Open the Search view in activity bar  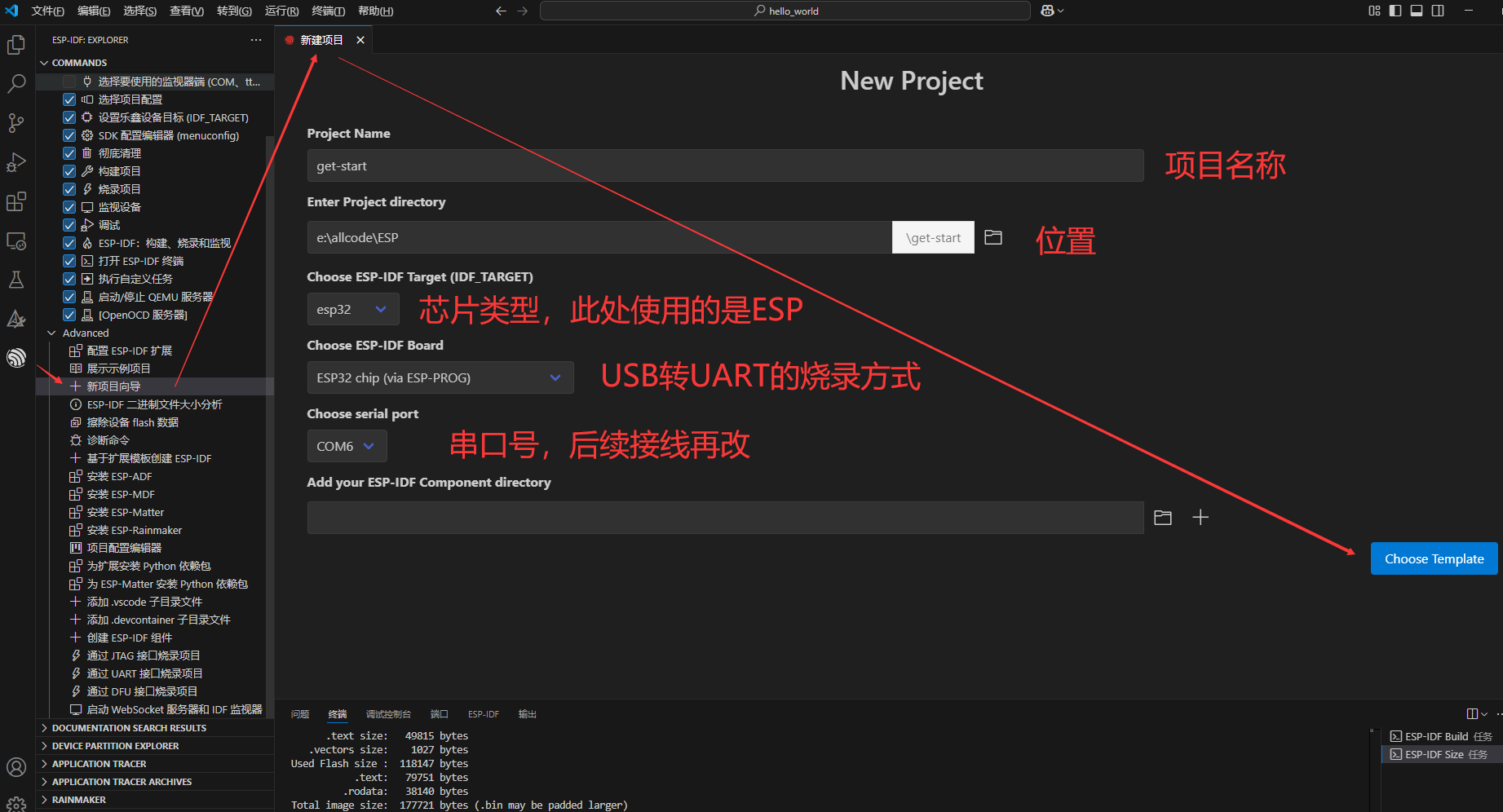point(16,84)
